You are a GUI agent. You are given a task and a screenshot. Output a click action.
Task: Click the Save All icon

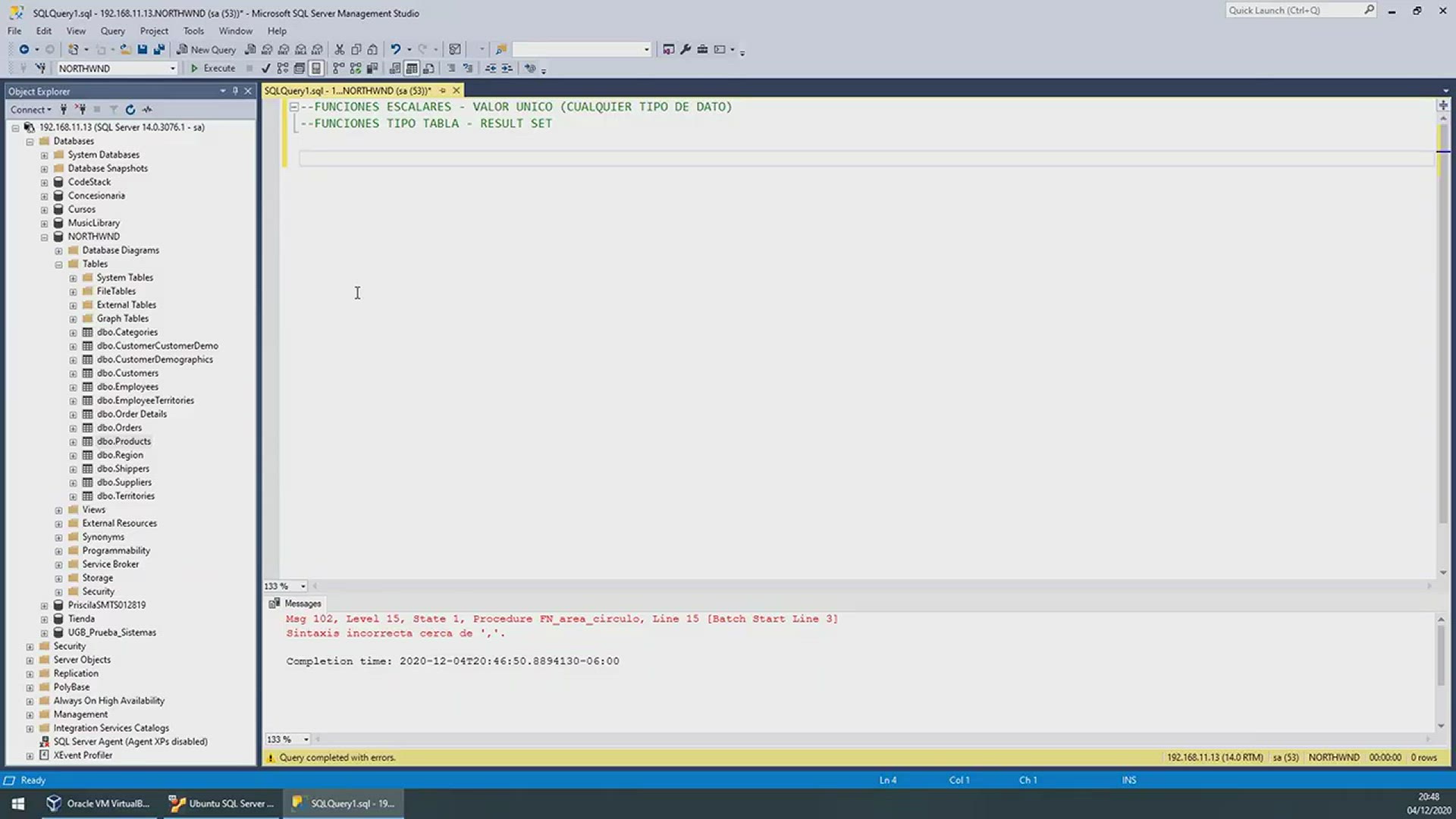pyautogui.click(x=158, y=49)
